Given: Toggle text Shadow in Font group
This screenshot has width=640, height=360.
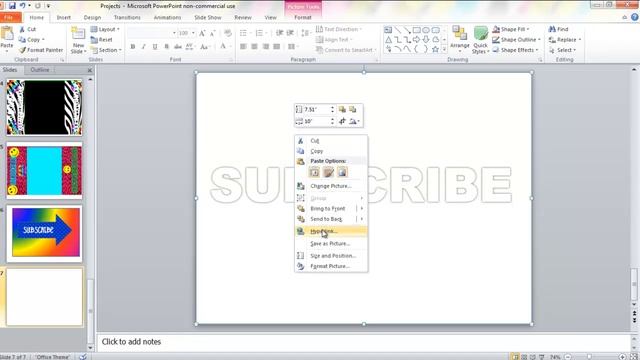Looking at the screenshot, I should [166, 47].
